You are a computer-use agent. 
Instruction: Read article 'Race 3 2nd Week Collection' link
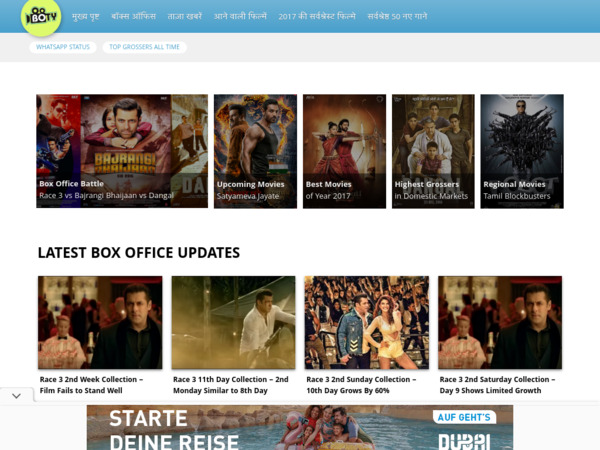tap(91, 385)
